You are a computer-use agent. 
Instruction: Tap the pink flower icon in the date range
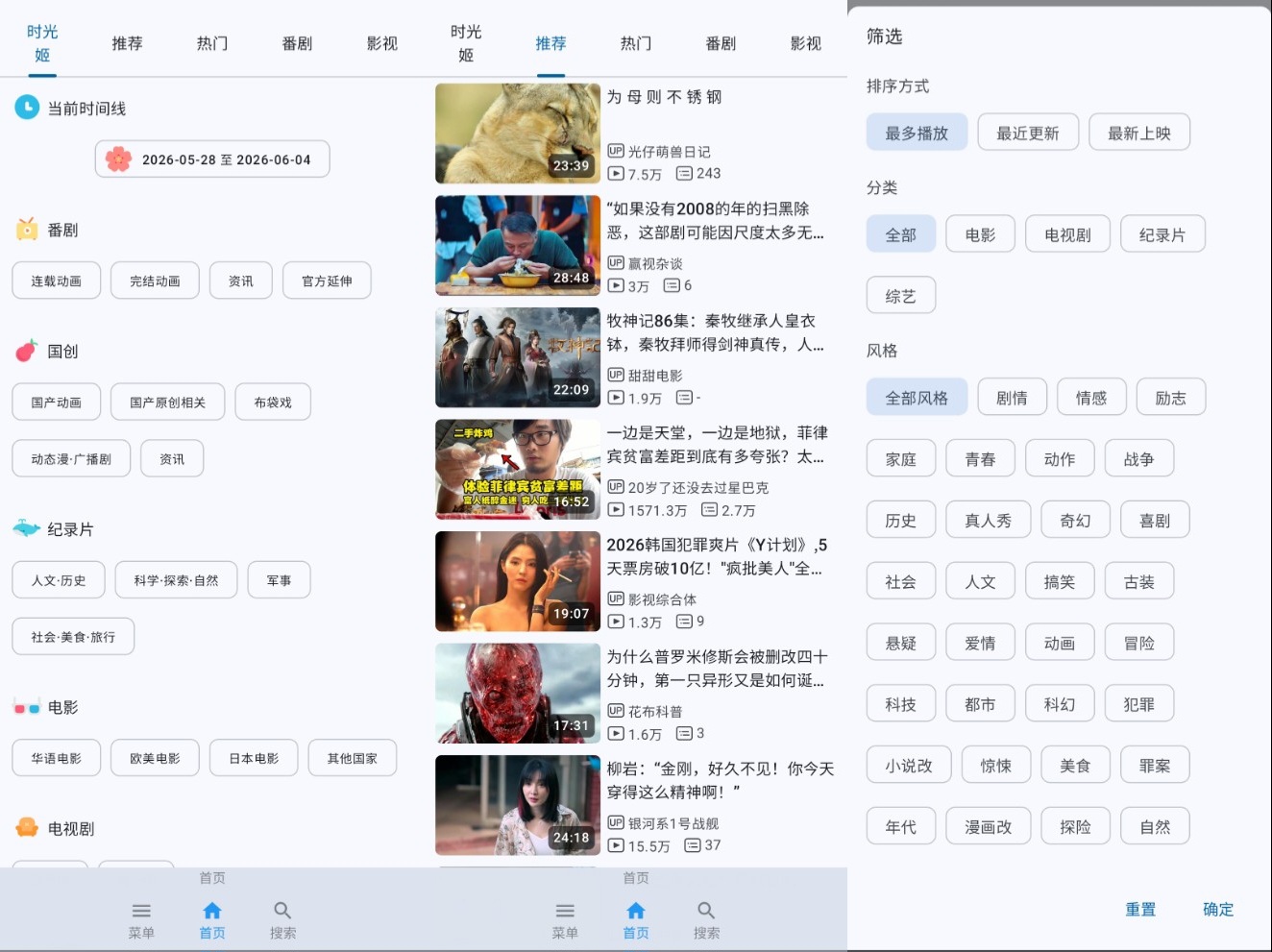pos(118,159)
